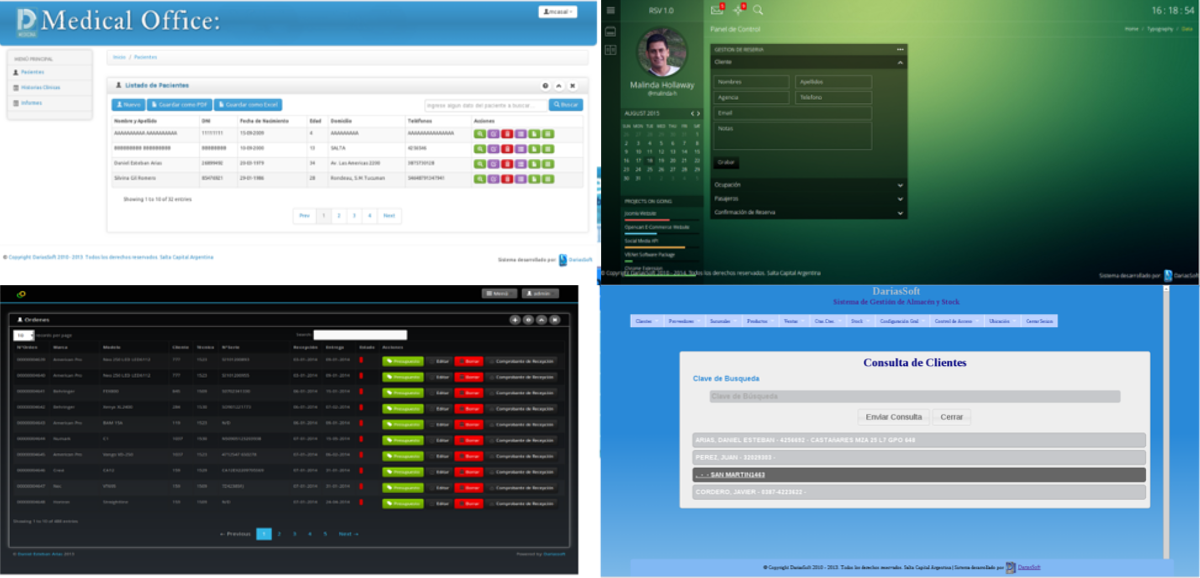The height and width of the screenshot is (578, 1200).
Task: Click the red delete icon for Daniel Esteban Arias
Action: 507,163
